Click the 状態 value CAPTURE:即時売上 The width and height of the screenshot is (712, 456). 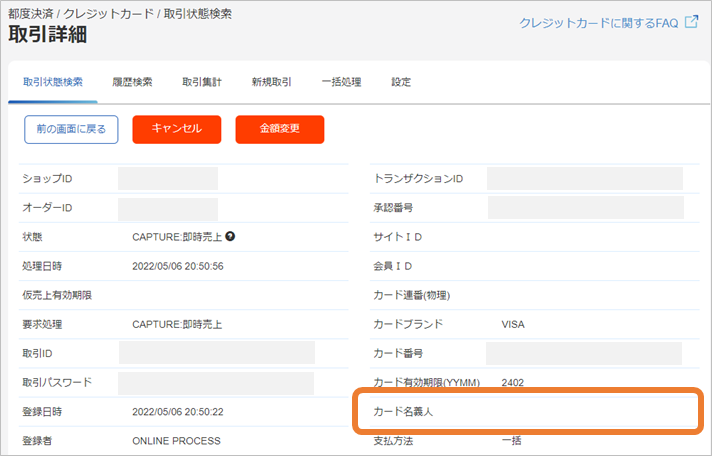click(177, 237)
